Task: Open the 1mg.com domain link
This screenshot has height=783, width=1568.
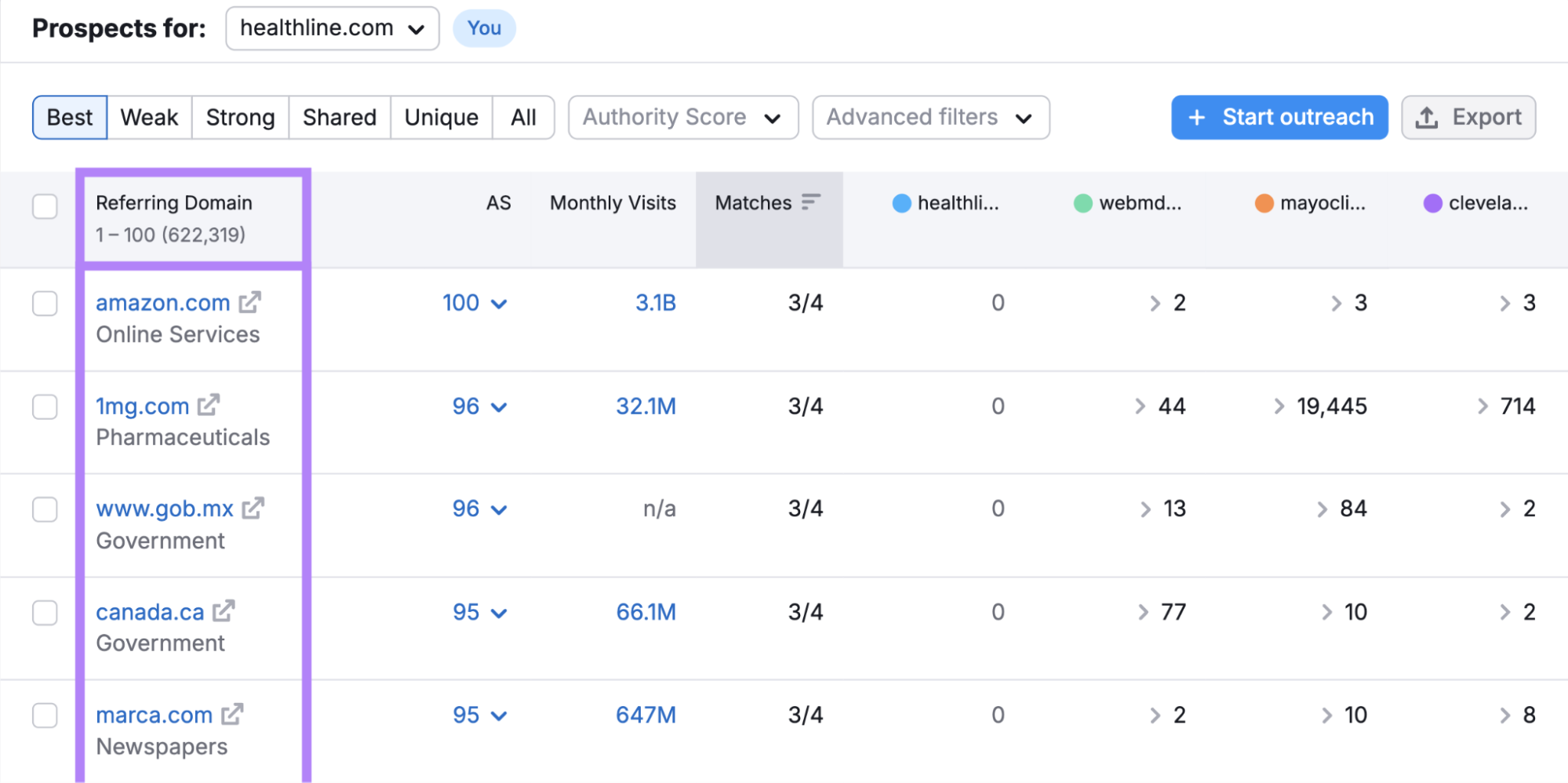Action: 142,406
